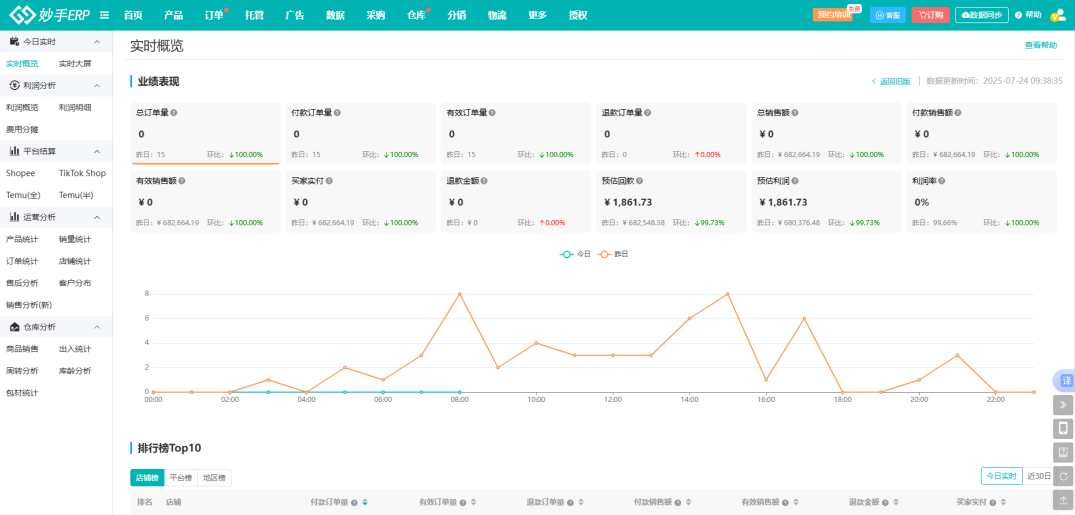This screenshot has height=515, width=1075.
Task: Toggle 今日 series in chart legend
Action: tap(575, 254)
